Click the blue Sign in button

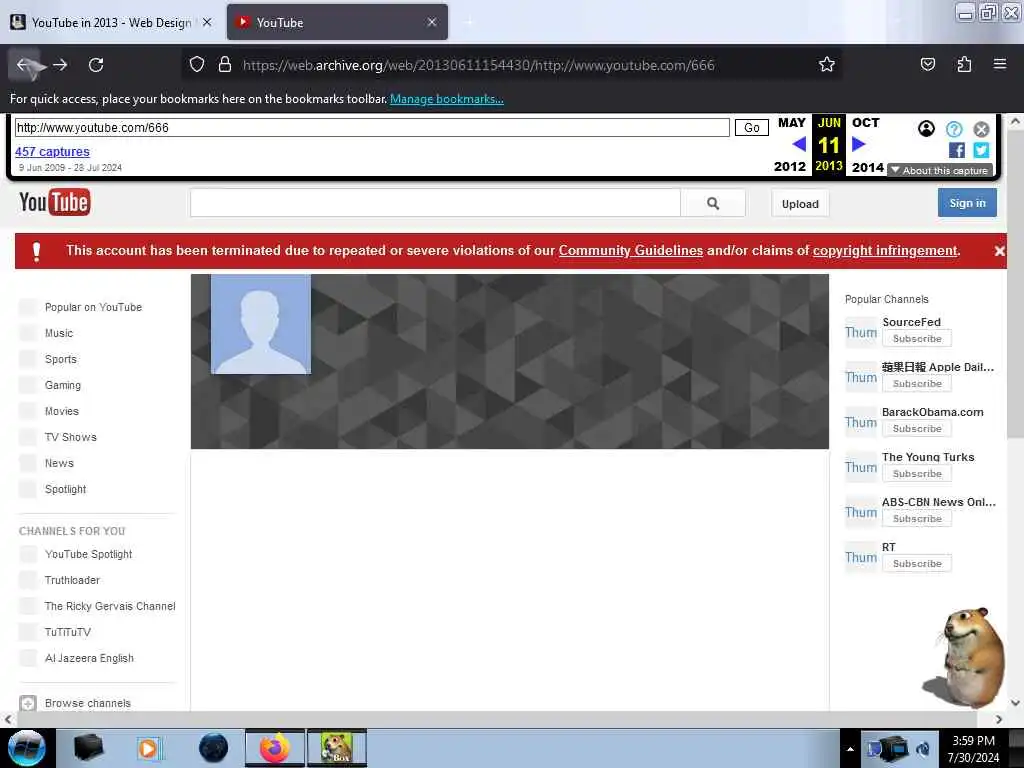[967, 203]
